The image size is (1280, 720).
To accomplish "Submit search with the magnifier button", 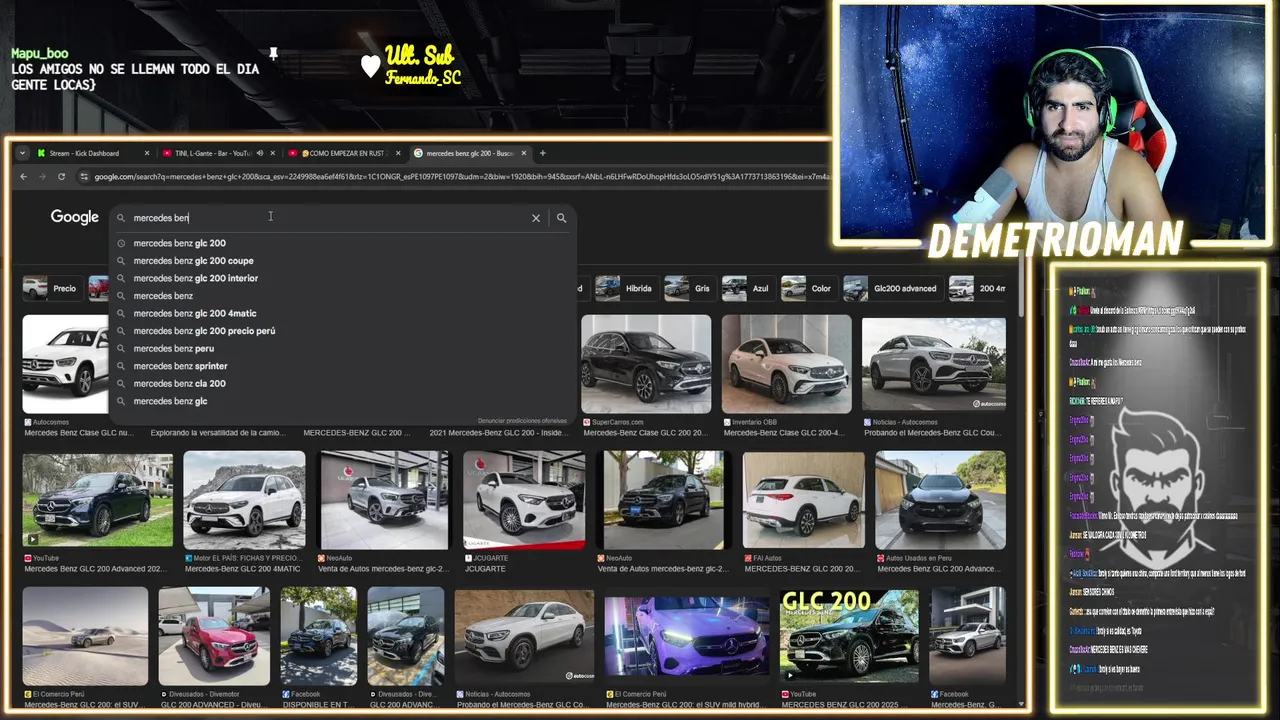I will [561, 218].
